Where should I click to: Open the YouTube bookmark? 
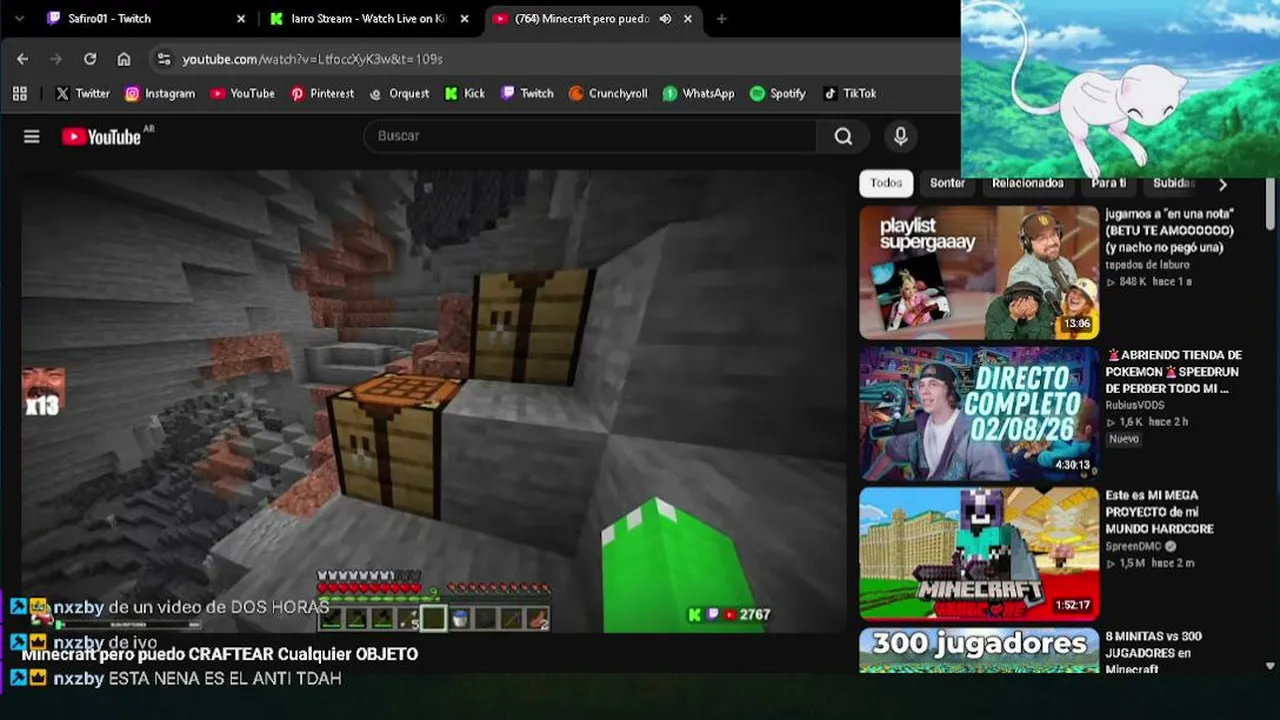click(242, 93)
